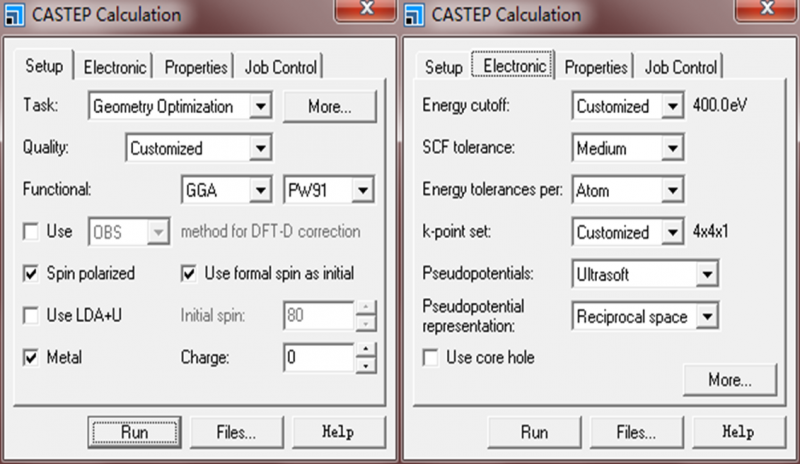Open the Energy cutoff dropdown
800x464 pixels.
(x=628, y=106)
